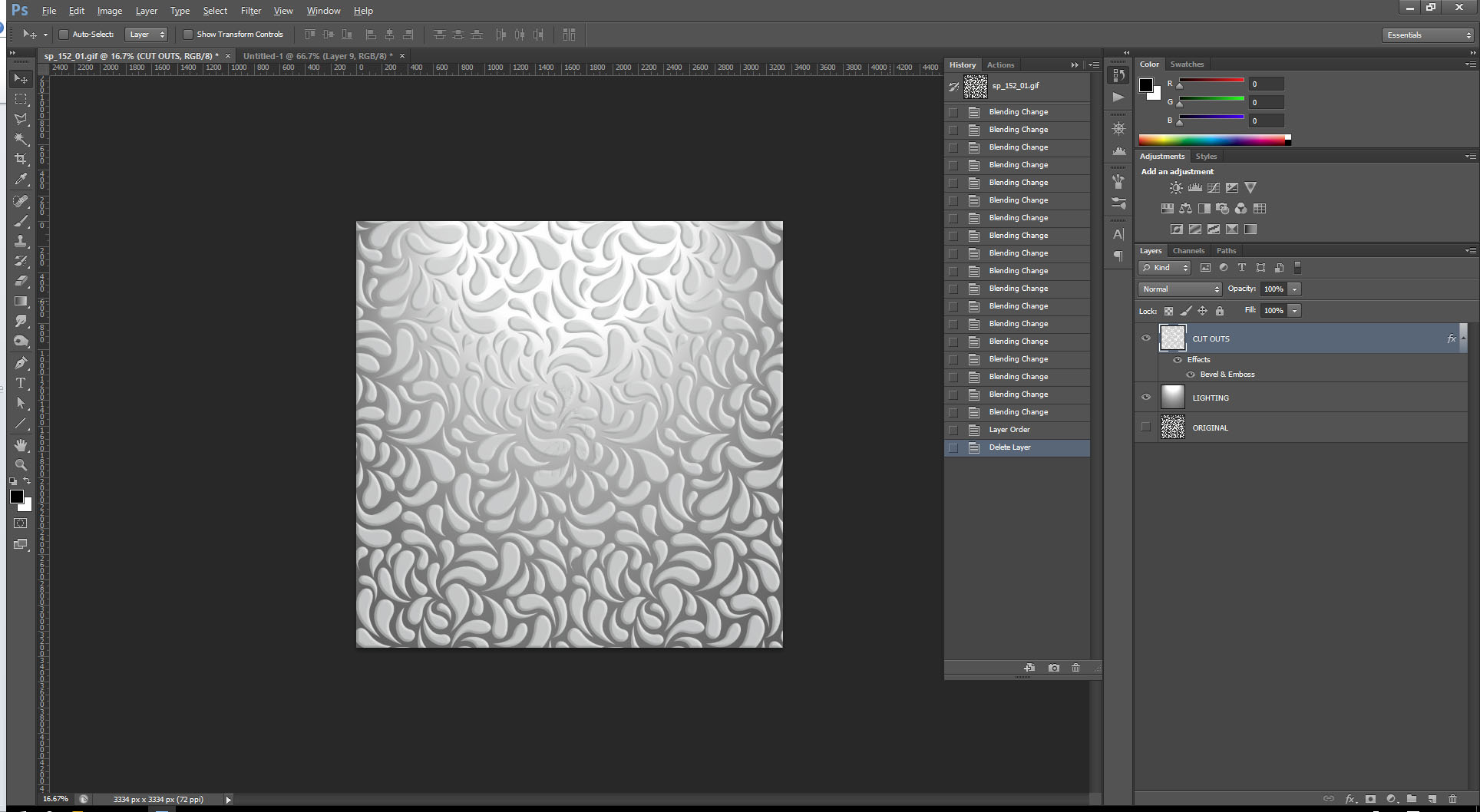Open the Filter menu
This screenshot has height=812, width=1480.
click(x=251, y=11)
